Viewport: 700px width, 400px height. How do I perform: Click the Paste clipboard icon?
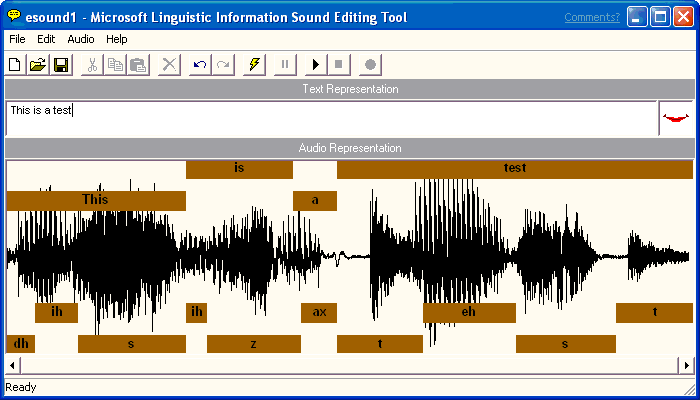pos(138,65)
